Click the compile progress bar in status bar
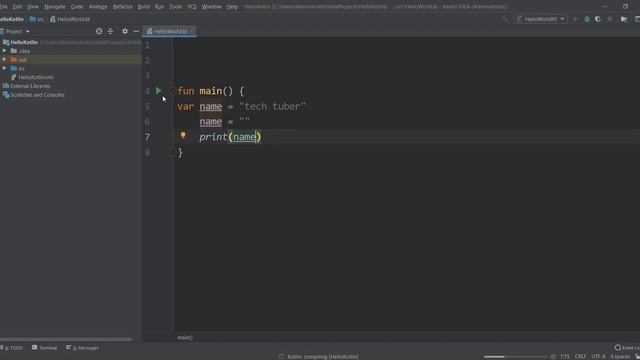Image resolution: width=640 pixels, height=360 pixels. tap(515, 356)
